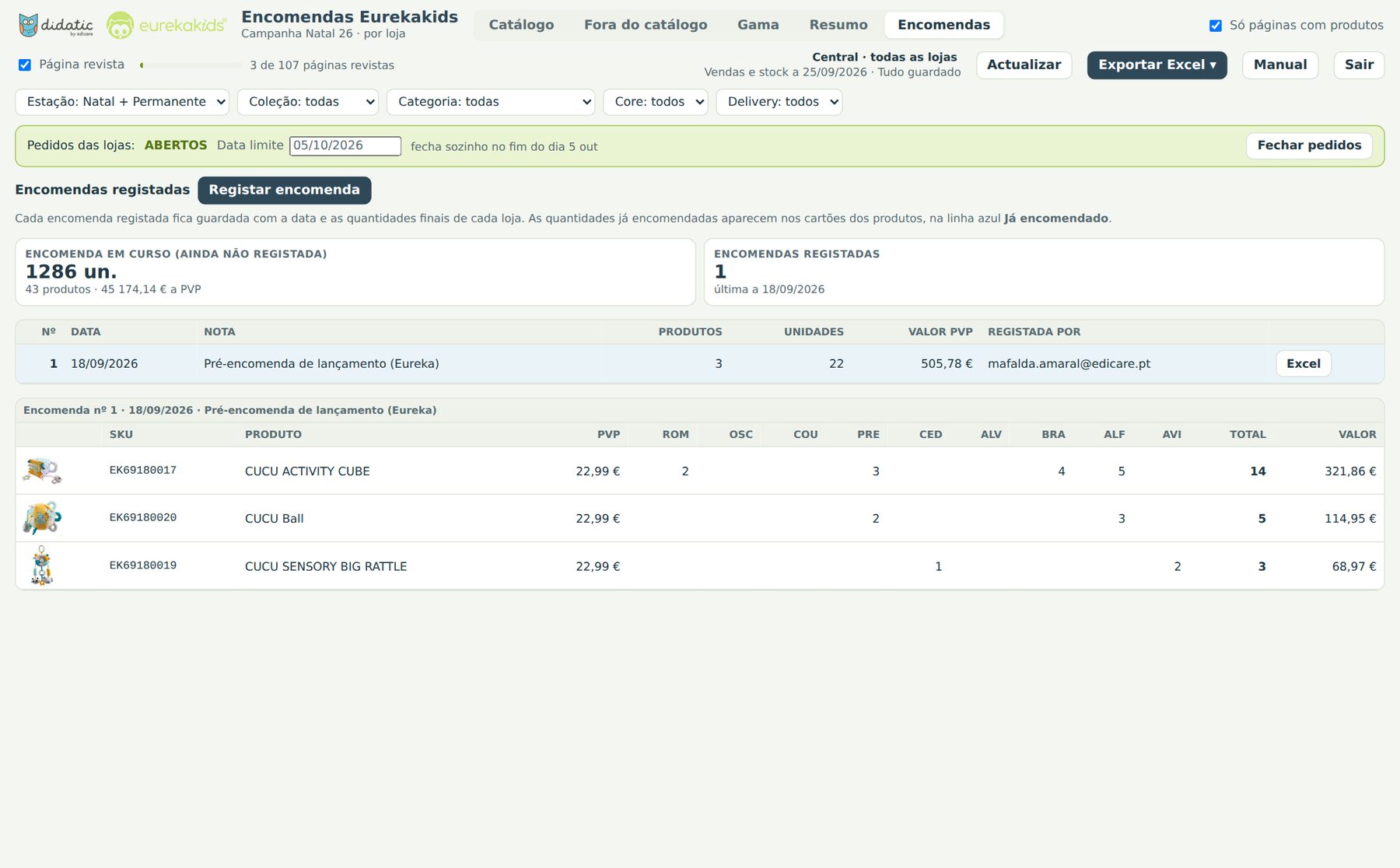Switch to the Catálogo tab

pyautogui.click(x=522, y=25)
